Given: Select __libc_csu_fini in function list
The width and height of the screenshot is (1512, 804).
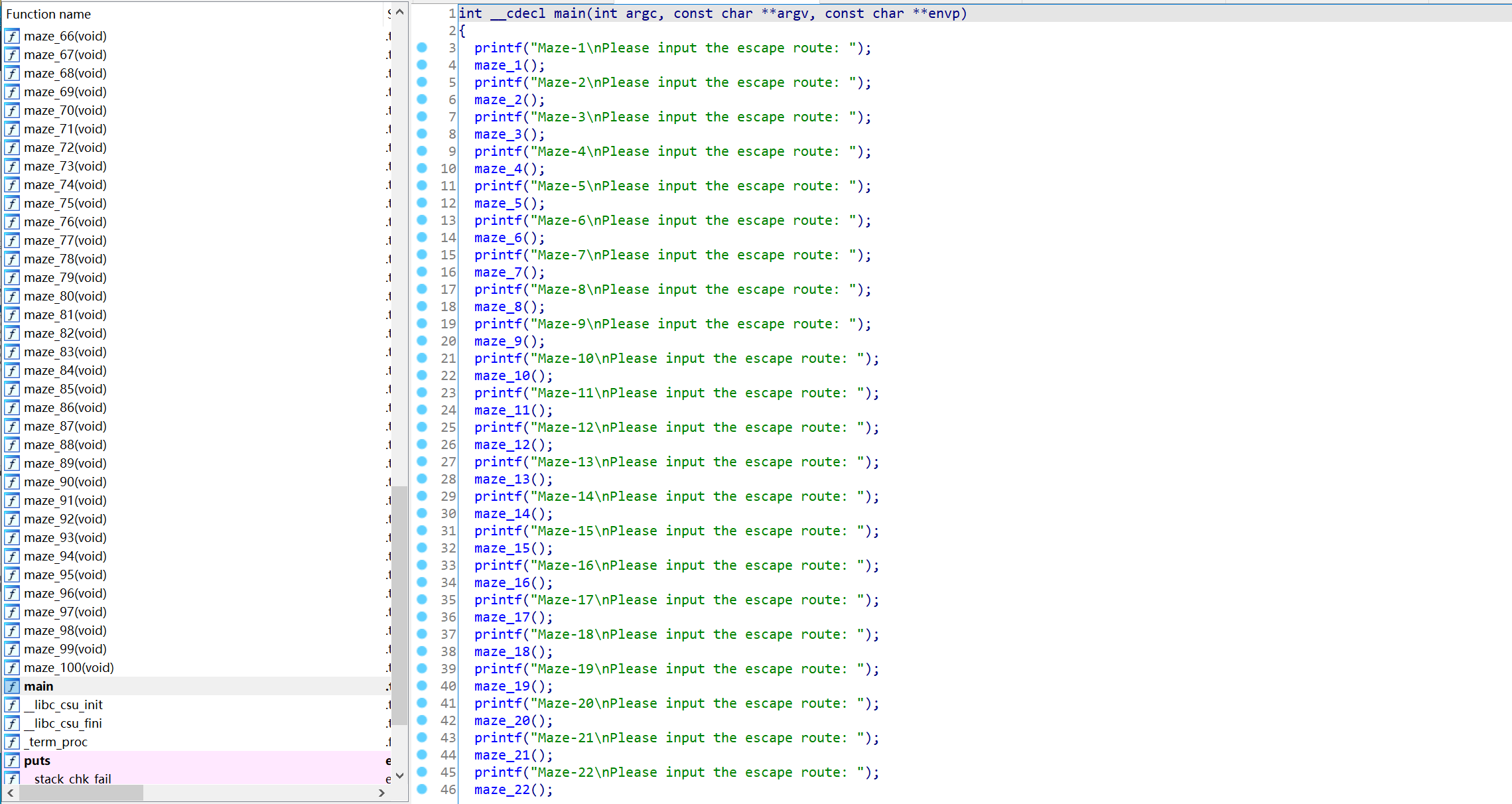Looking at the screenshot, I should [x=63, y=723].
